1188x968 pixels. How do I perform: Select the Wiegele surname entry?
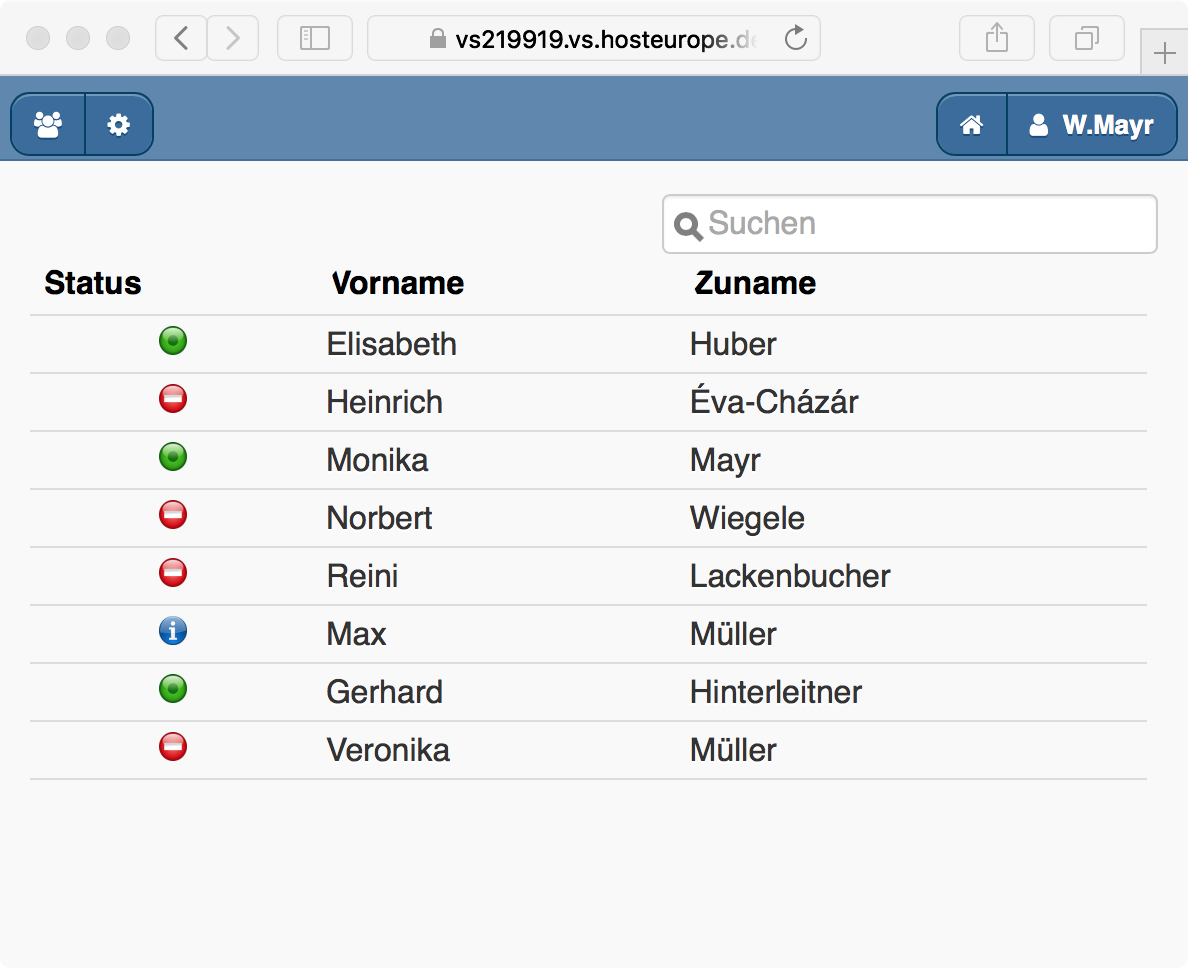[747, 518]
